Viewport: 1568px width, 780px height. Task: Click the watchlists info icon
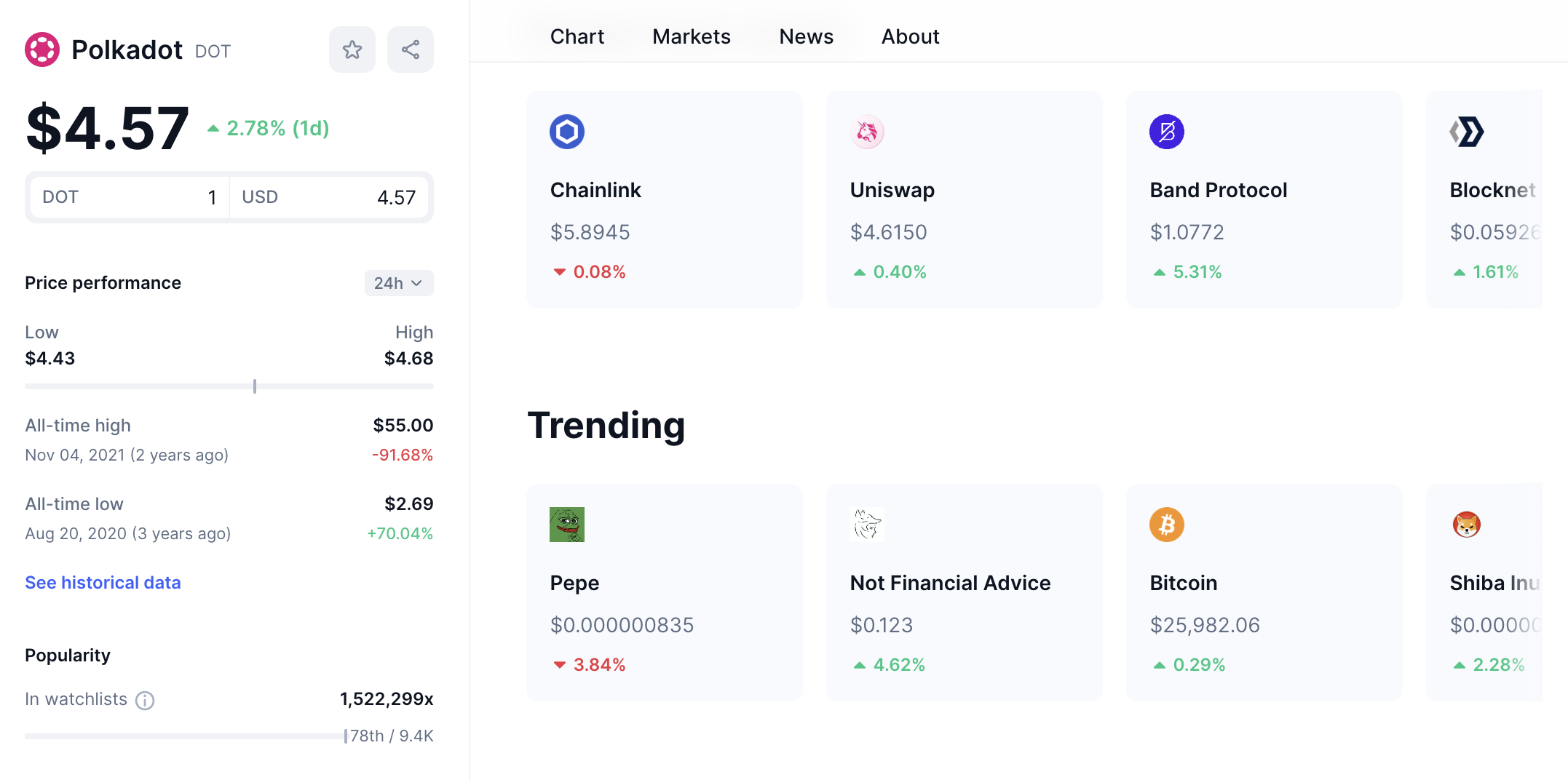(145, 700)
